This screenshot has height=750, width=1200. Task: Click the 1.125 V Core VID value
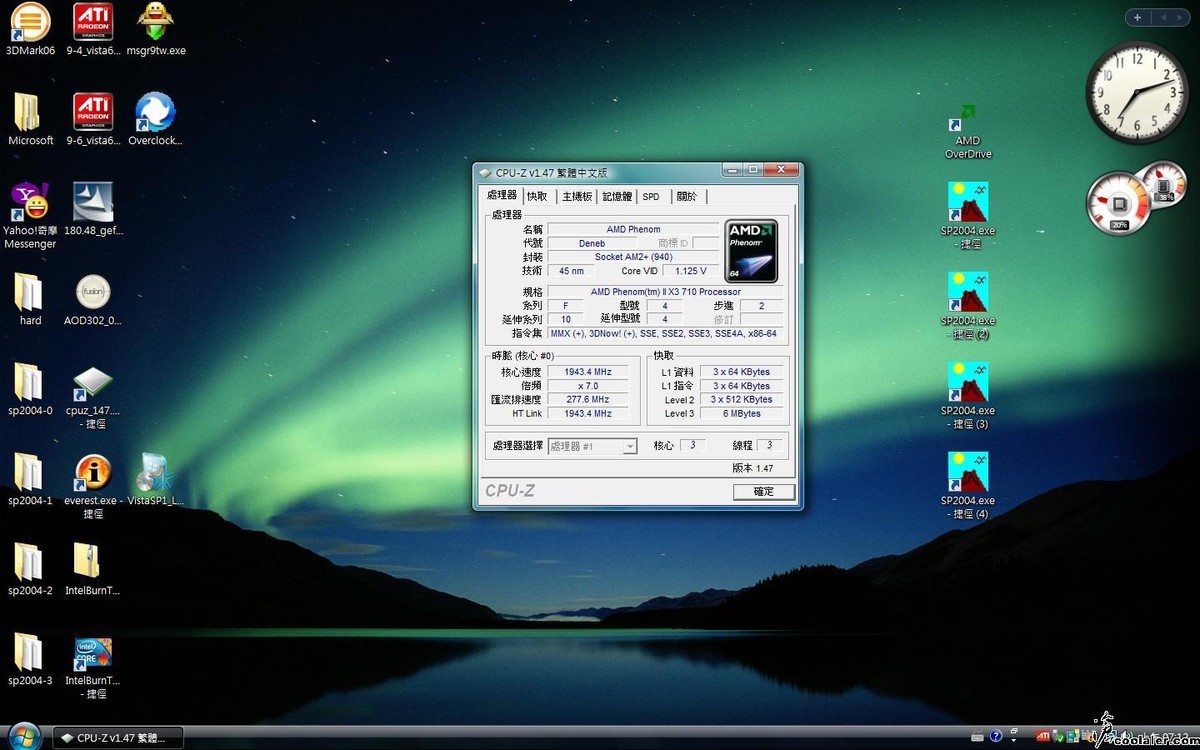690,271
